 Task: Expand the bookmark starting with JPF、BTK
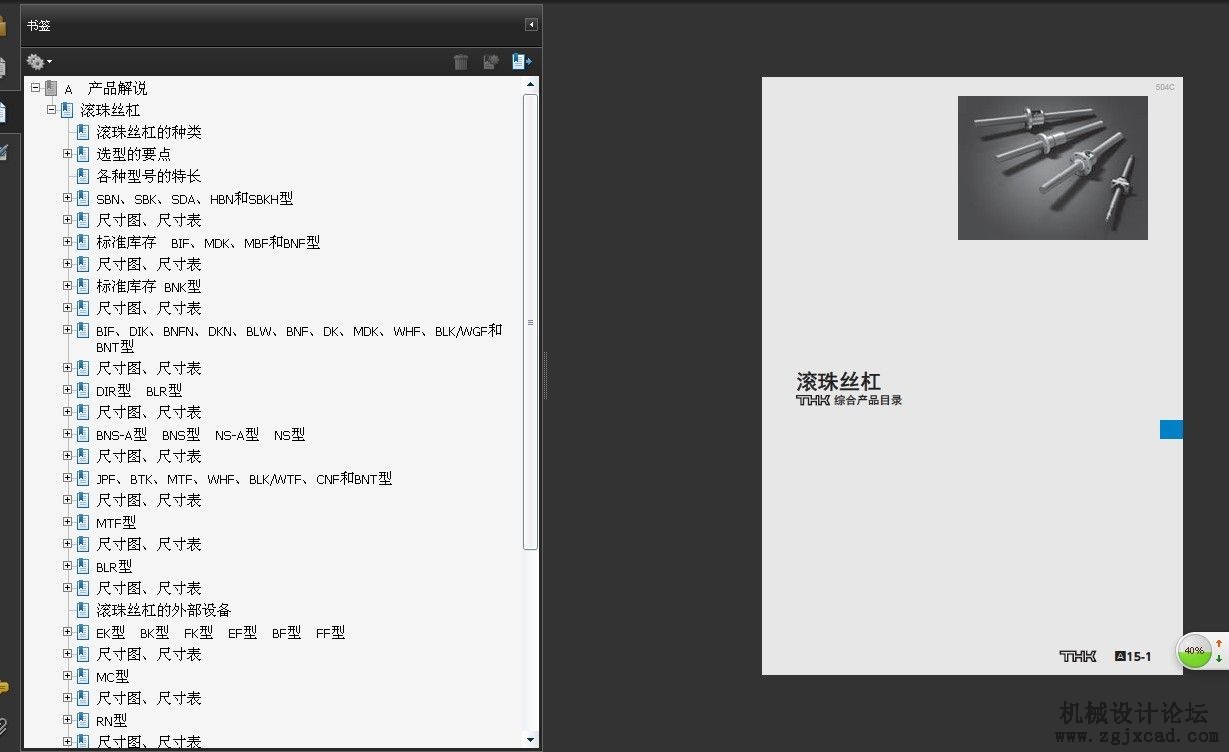68,478
